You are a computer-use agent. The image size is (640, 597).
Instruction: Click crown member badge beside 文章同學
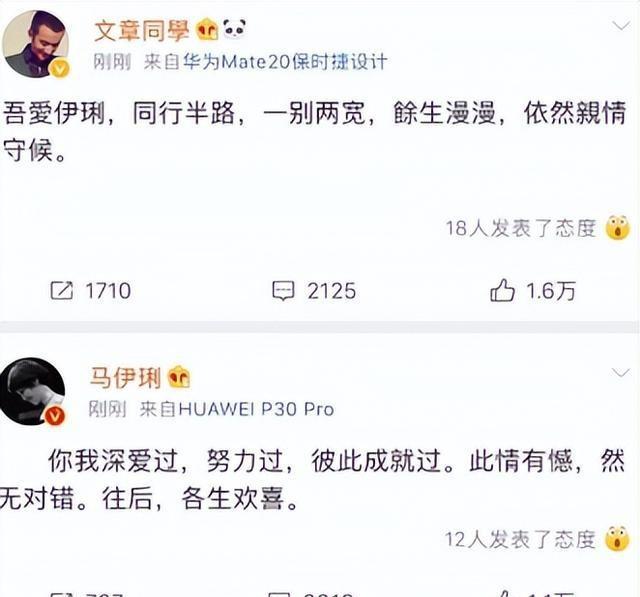coord(207,29)
